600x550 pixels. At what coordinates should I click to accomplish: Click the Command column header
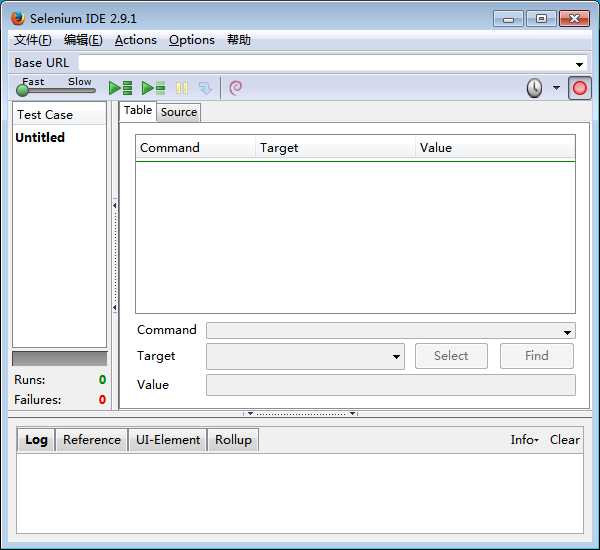196,148
